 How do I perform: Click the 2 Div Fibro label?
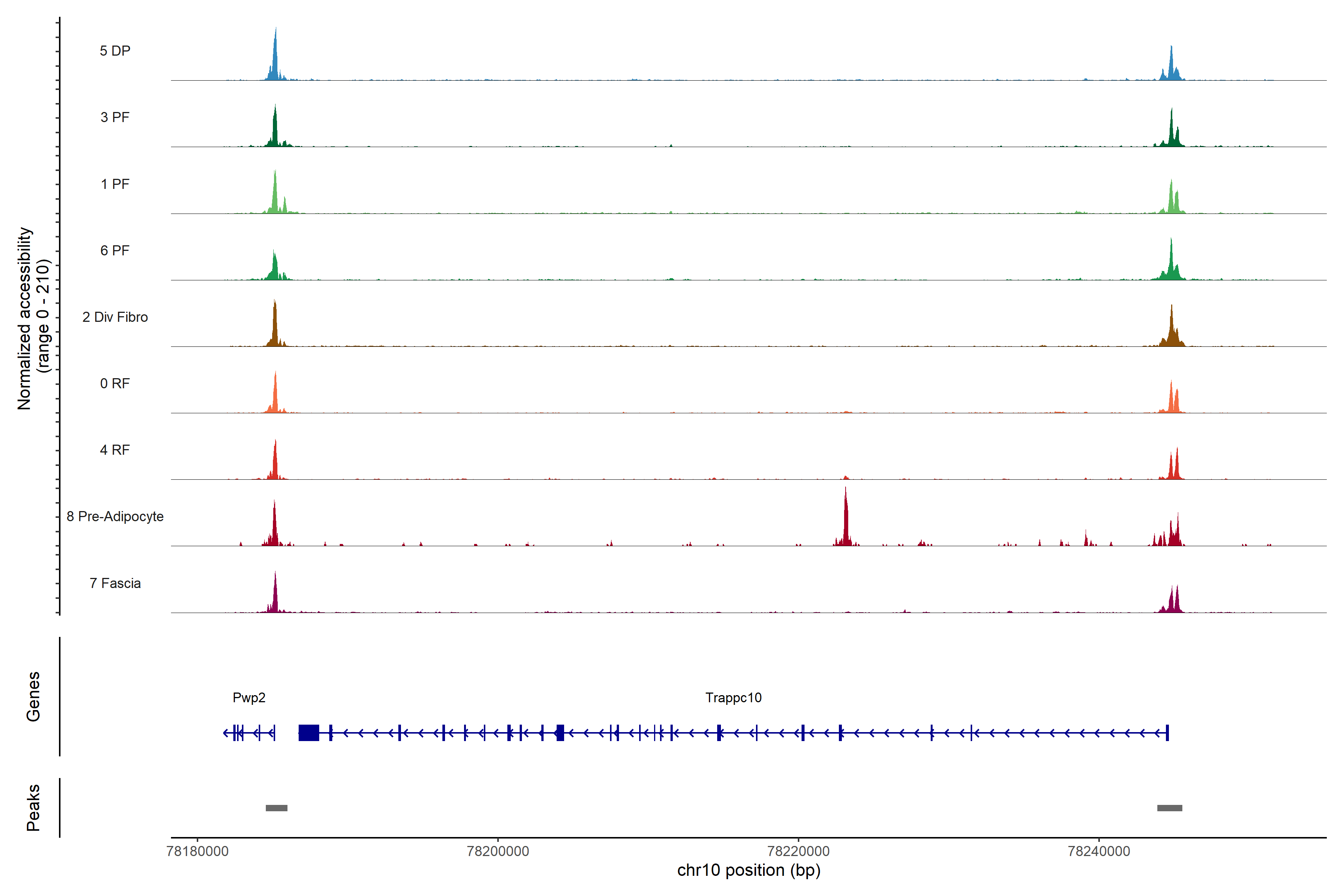click(115, 317)
